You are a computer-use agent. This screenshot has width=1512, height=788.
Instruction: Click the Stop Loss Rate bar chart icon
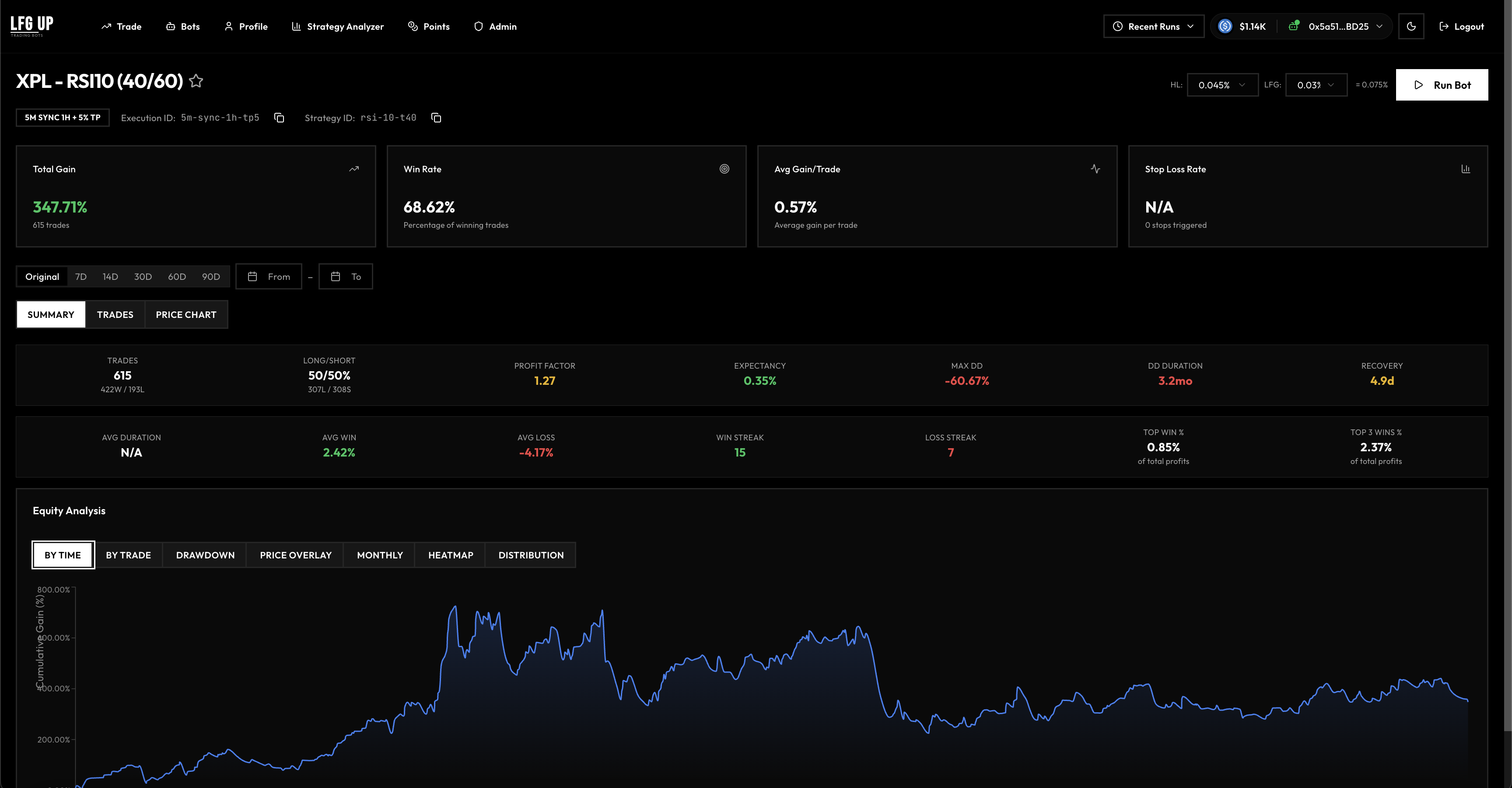(1466, 169)
